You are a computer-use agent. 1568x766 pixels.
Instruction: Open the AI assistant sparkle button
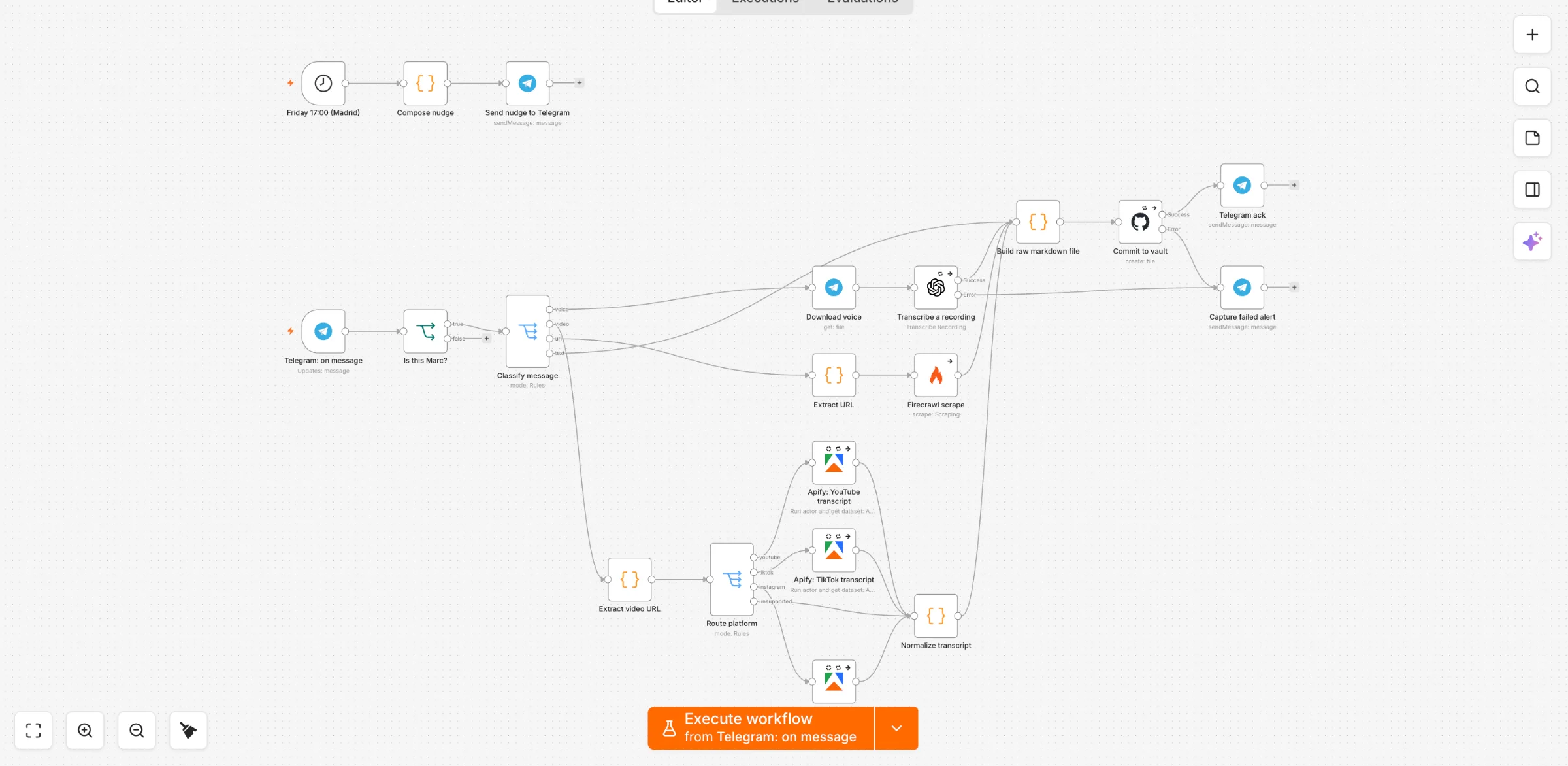(x=1532, y=241)
